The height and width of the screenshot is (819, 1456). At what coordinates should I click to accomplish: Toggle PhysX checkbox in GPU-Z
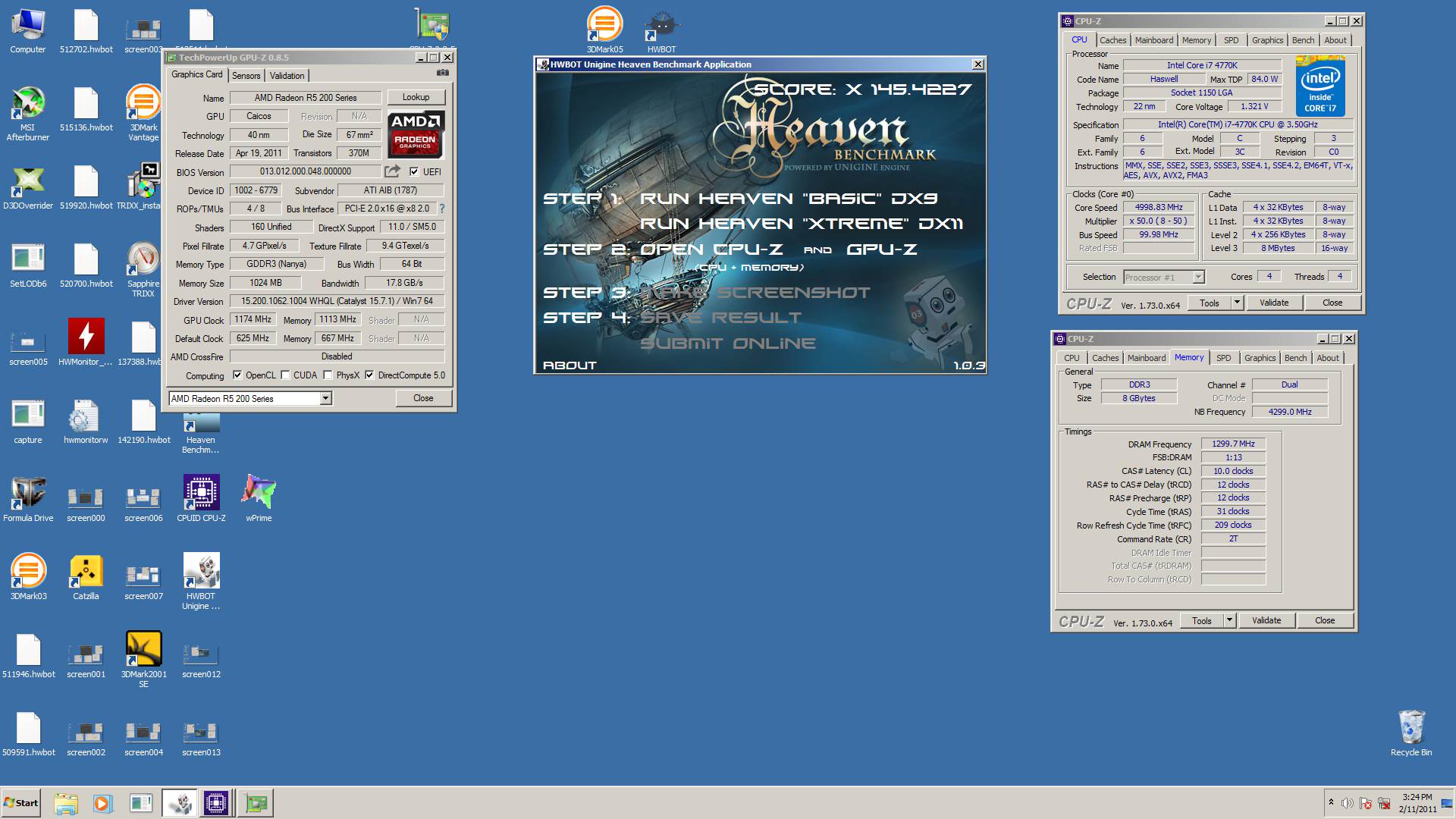(328, 375)
